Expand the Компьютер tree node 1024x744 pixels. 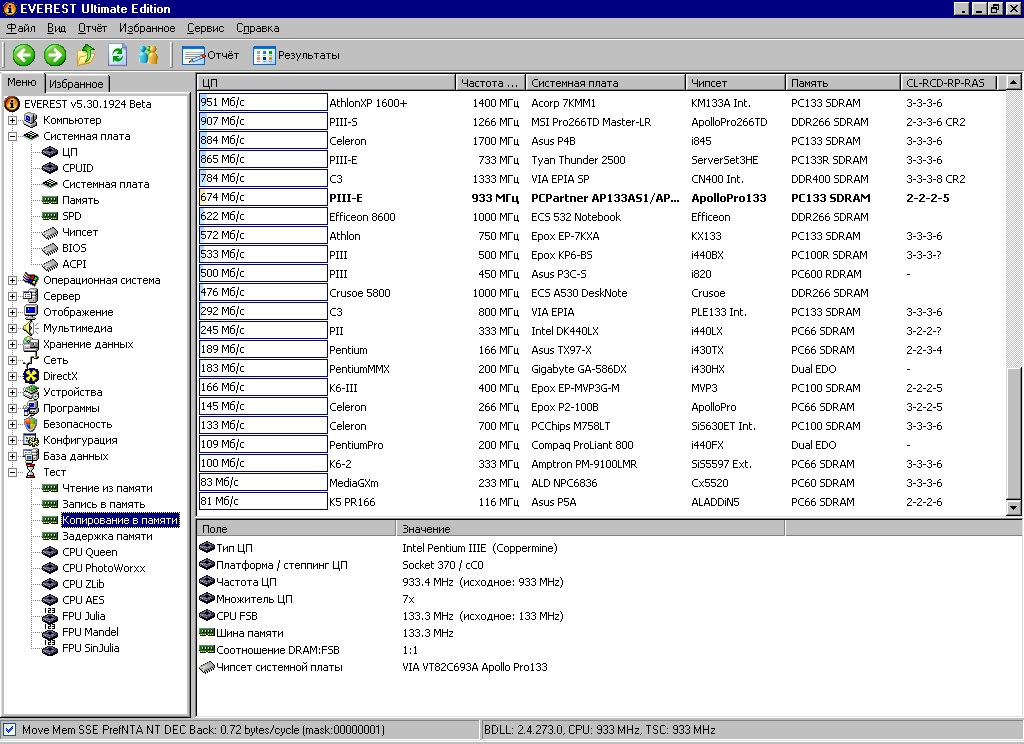(13, 120)
